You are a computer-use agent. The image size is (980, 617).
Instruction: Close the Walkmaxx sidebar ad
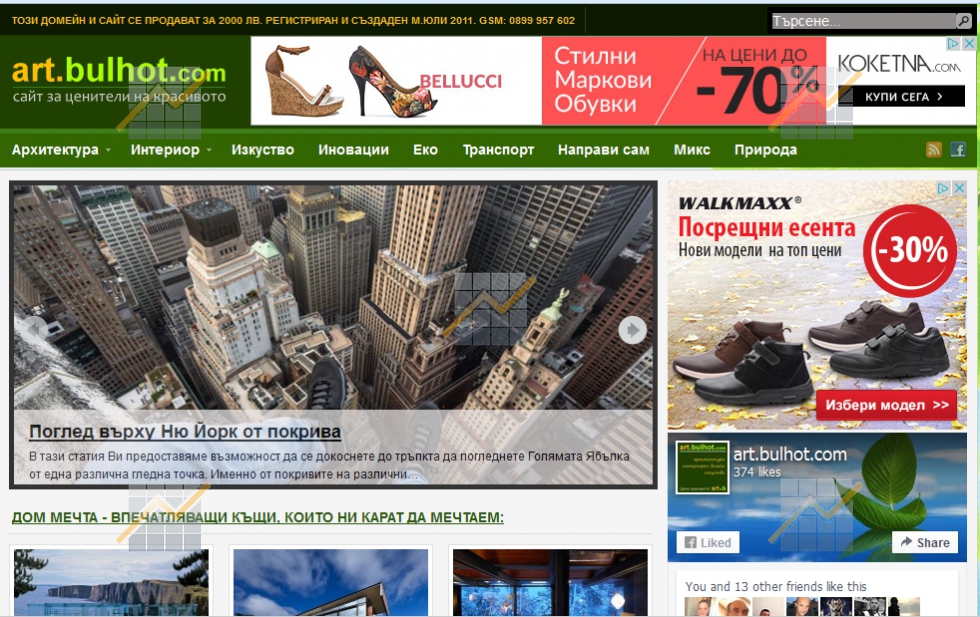(x=959, y=188)
